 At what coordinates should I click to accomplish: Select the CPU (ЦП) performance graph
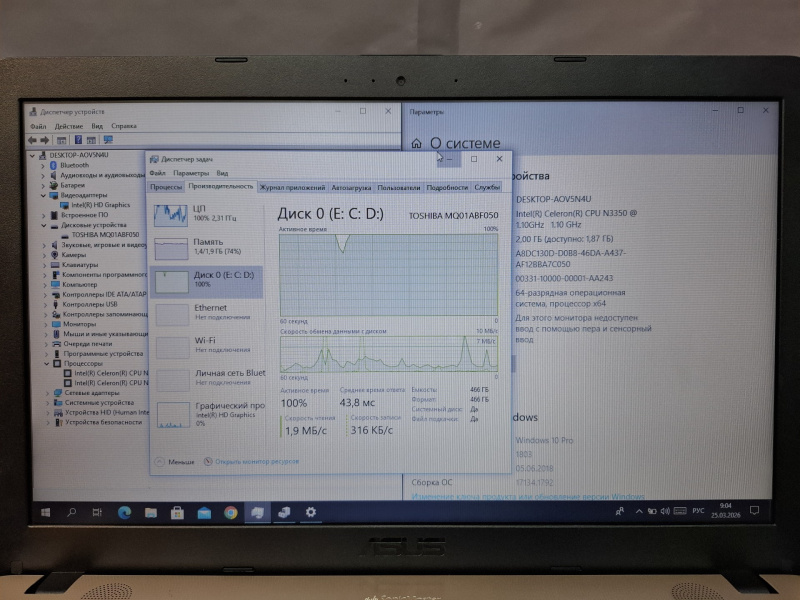click(x=205, y=213)
